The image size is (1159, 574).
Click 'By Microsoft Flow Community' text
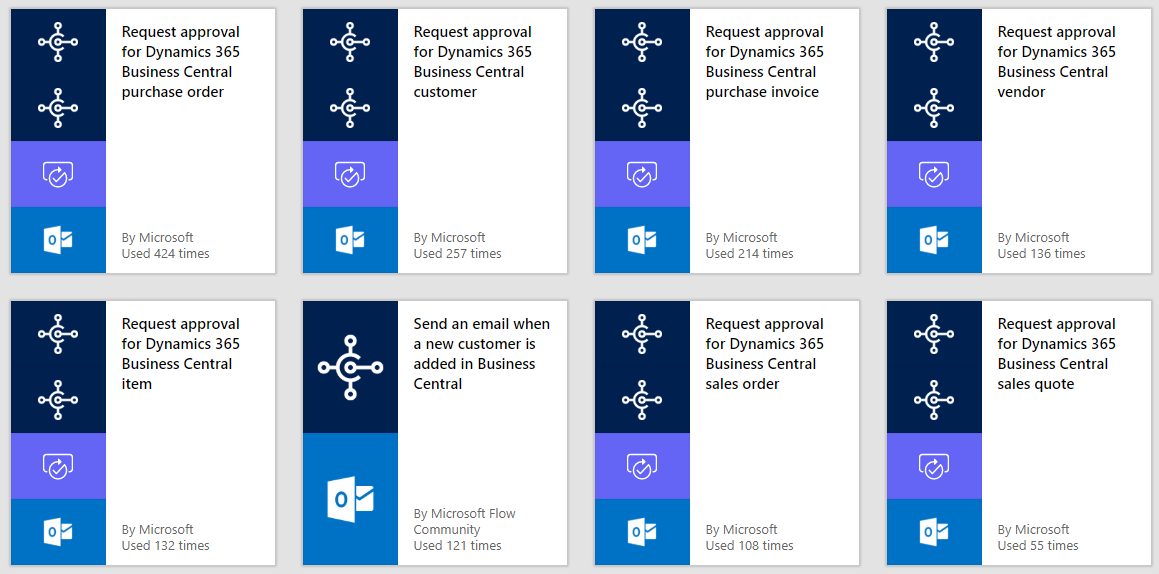tap(464, 522)
